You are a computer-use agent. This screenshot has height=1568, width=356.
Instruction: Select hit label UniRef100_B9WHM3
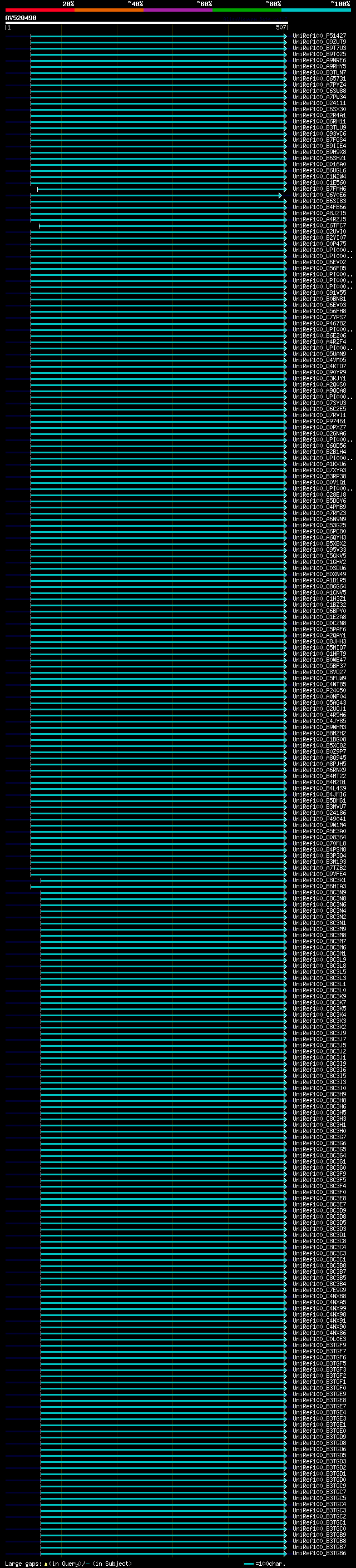coord(319,728)
